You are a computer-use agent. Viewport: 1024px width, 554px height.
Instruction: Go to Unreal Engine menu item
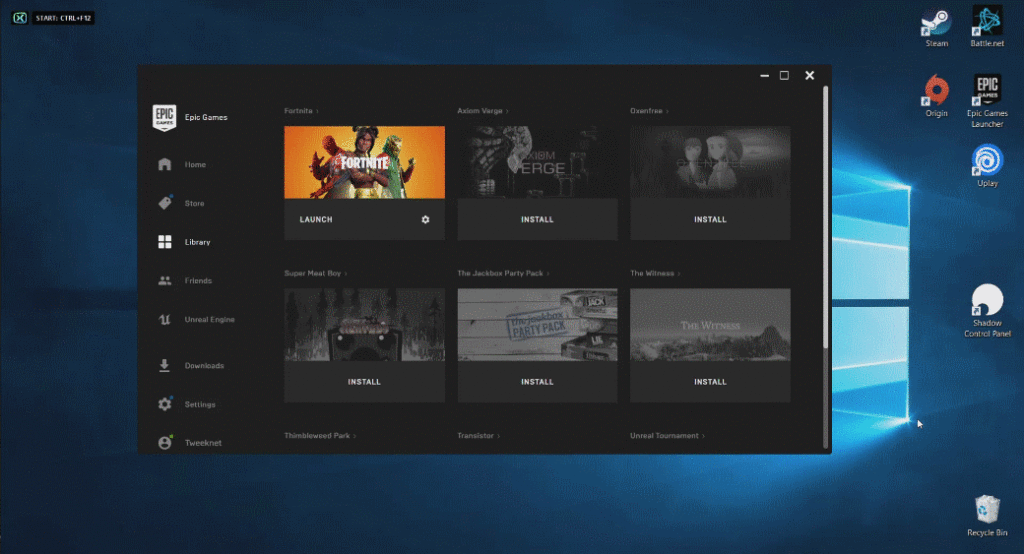210,319
